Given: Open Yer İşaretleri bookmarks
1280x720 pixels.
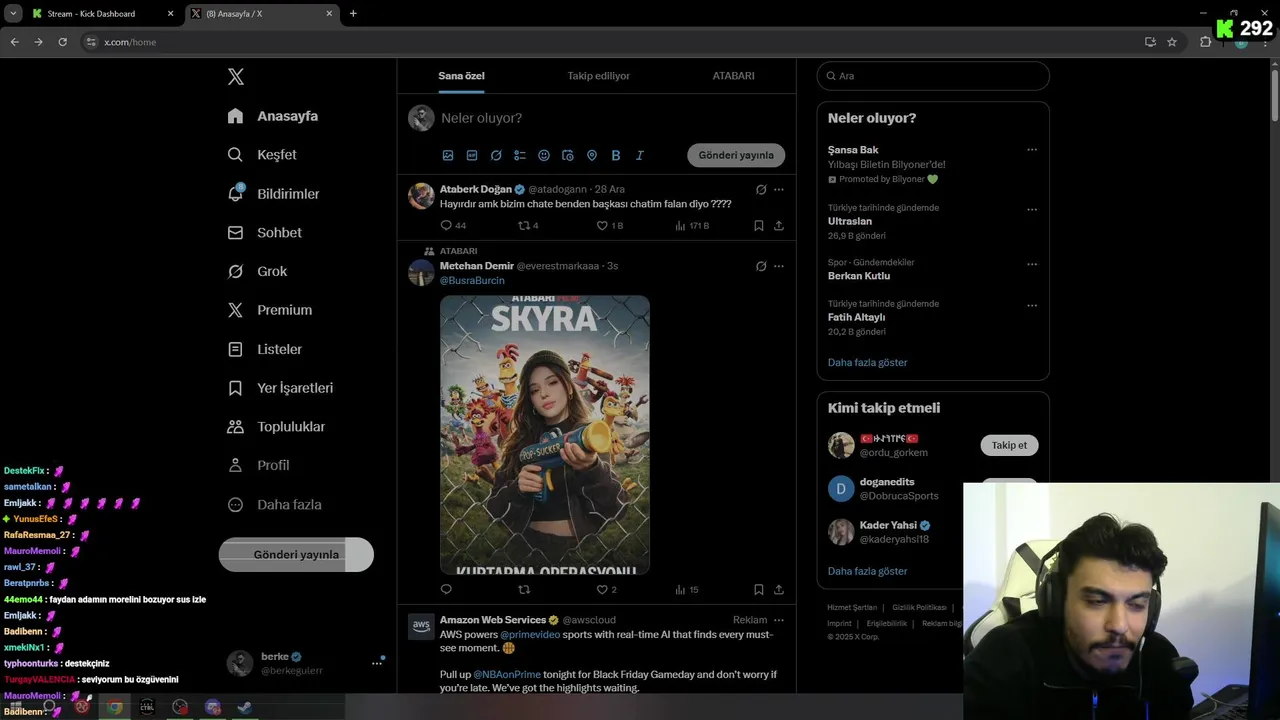Looking at the screenshot, I should pos(280,388).
